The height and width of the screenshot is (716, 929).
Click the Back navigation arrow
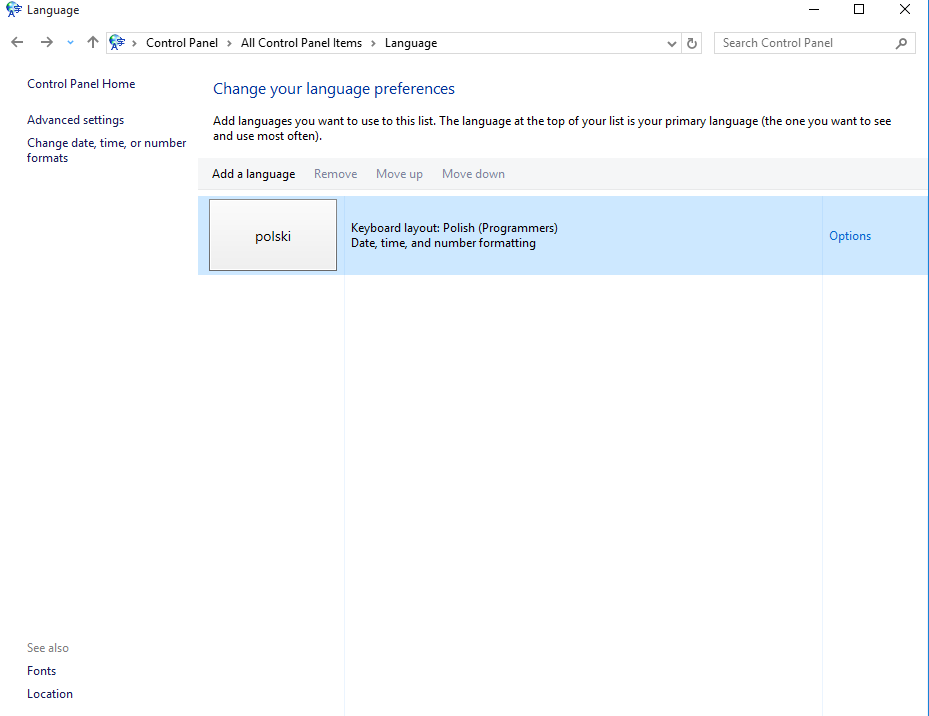[x=17, y=42]
